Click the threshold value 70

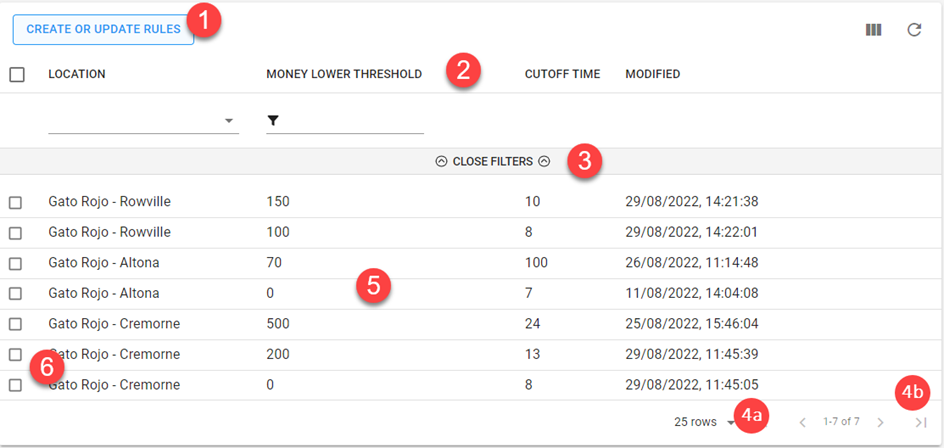(274, 263)
